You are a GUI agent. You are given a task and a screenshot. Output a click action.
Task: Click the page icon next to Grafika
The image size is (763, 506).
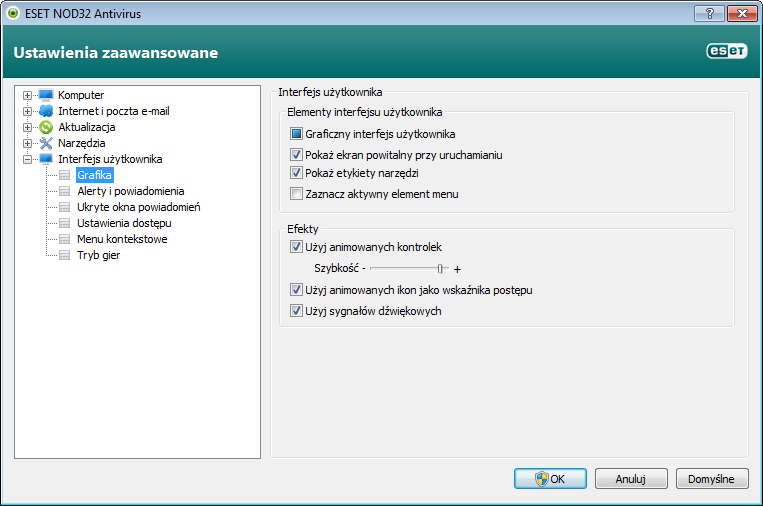click(x=64, y=175)
